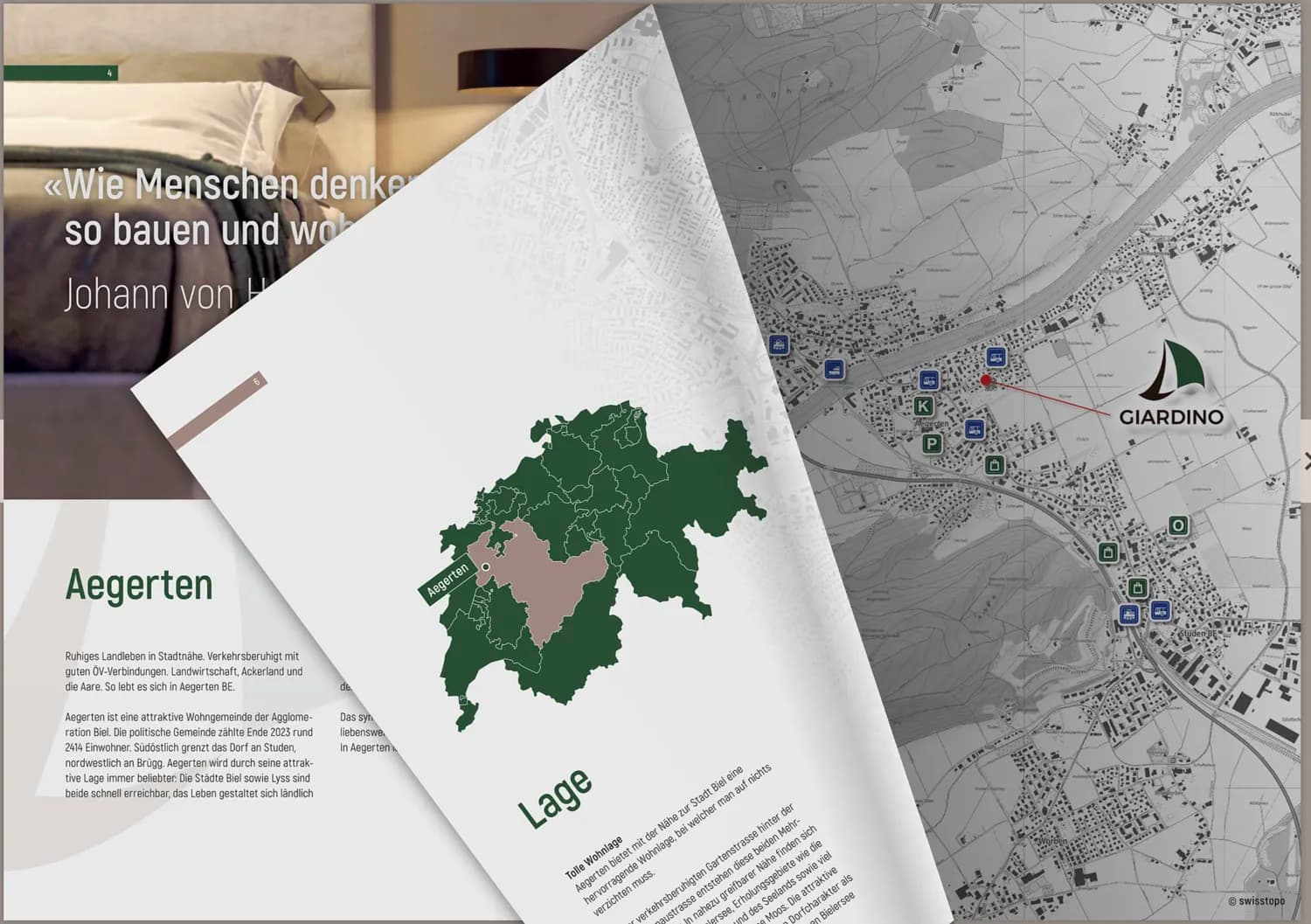This screenshot has width=1311, height=924.
Task: Click the green O marker on the map
Action: [1178, 525]
